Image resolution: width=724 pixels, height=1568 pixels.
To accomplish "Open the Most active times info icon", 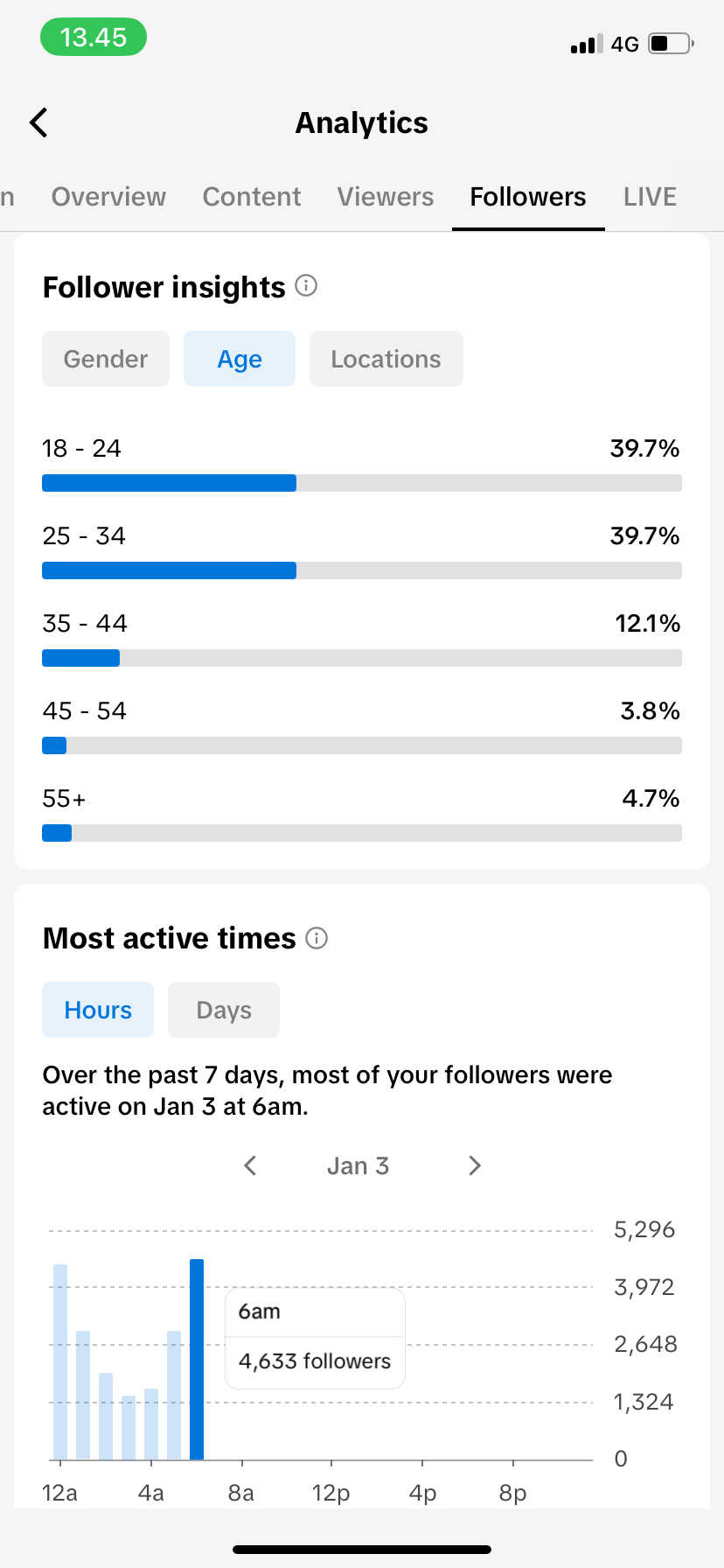I will point(317,938).
